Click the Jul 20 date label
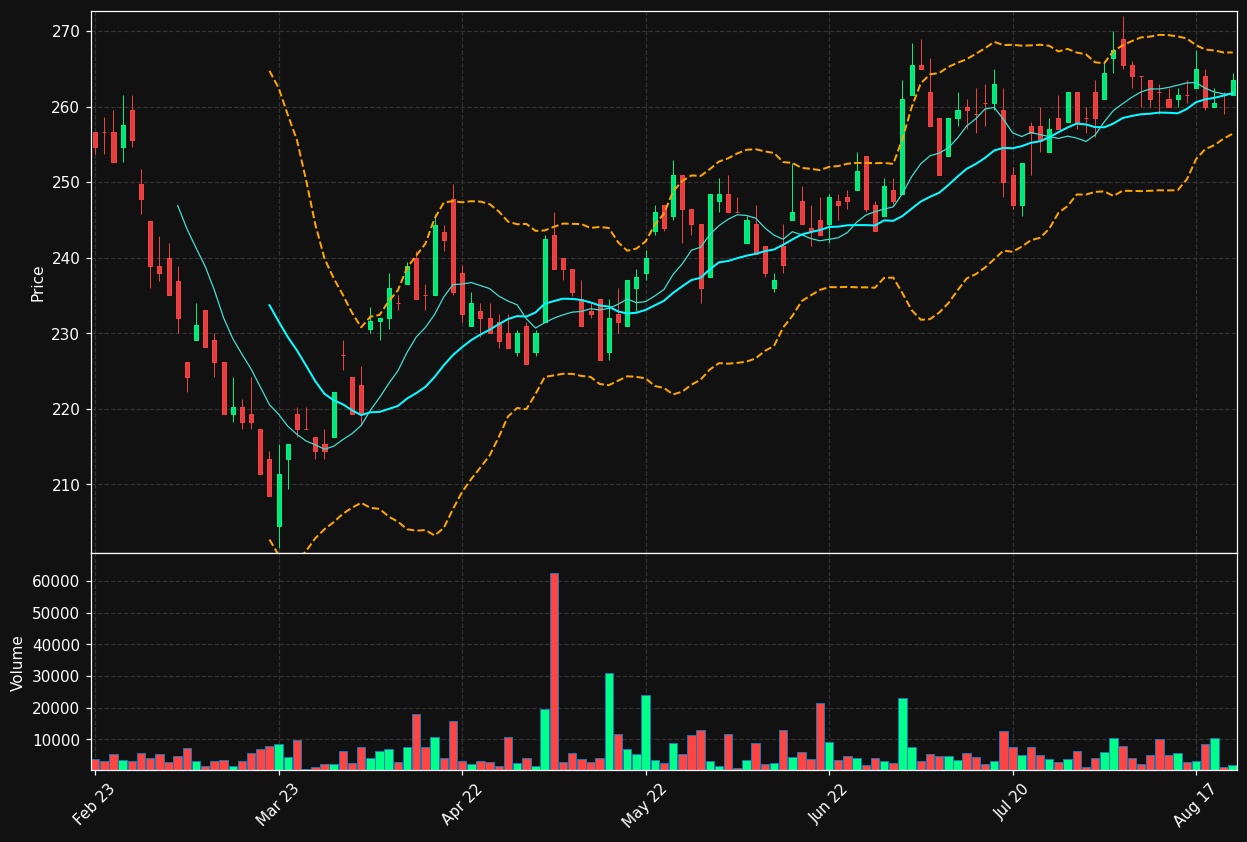Screen dimensions: 1247x842 tap(1012, 804)
